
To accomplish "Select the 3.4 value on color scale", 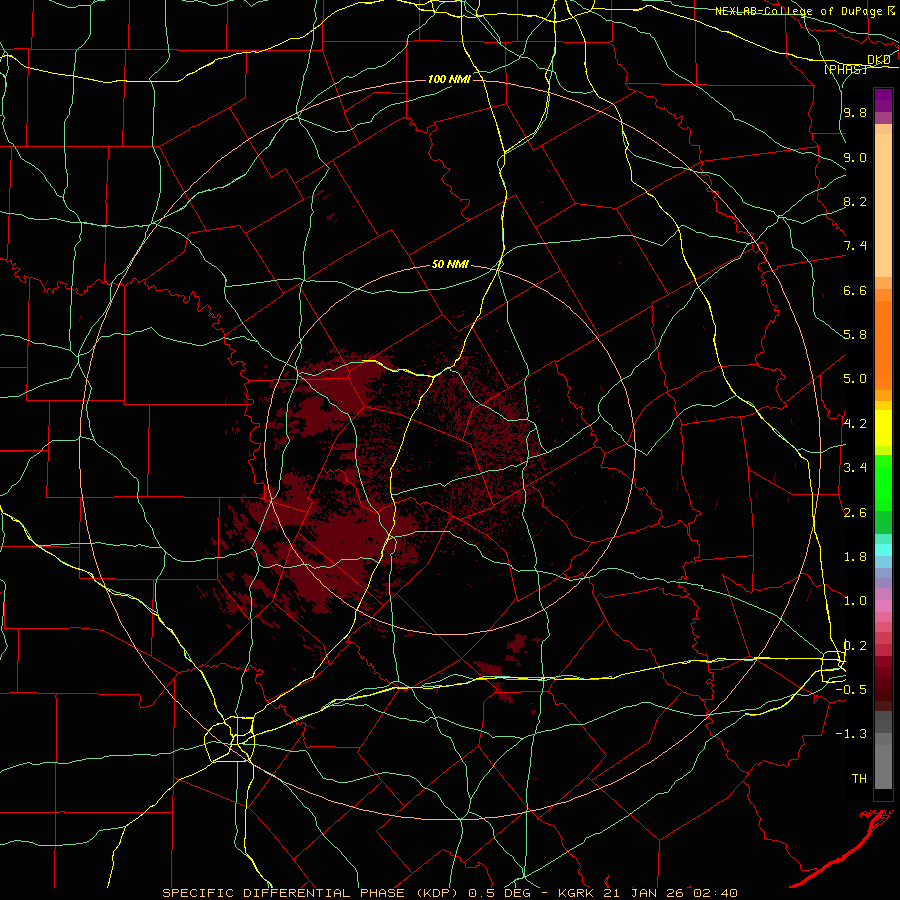I will [x=855, y=468].
